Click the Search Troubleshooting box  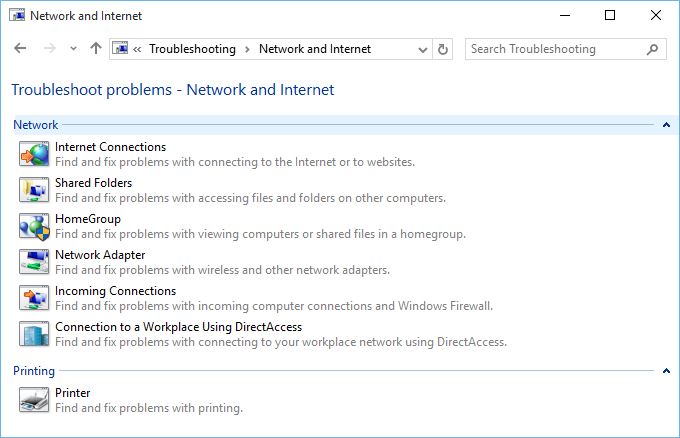pyautogui.click(x=566, y=49)
